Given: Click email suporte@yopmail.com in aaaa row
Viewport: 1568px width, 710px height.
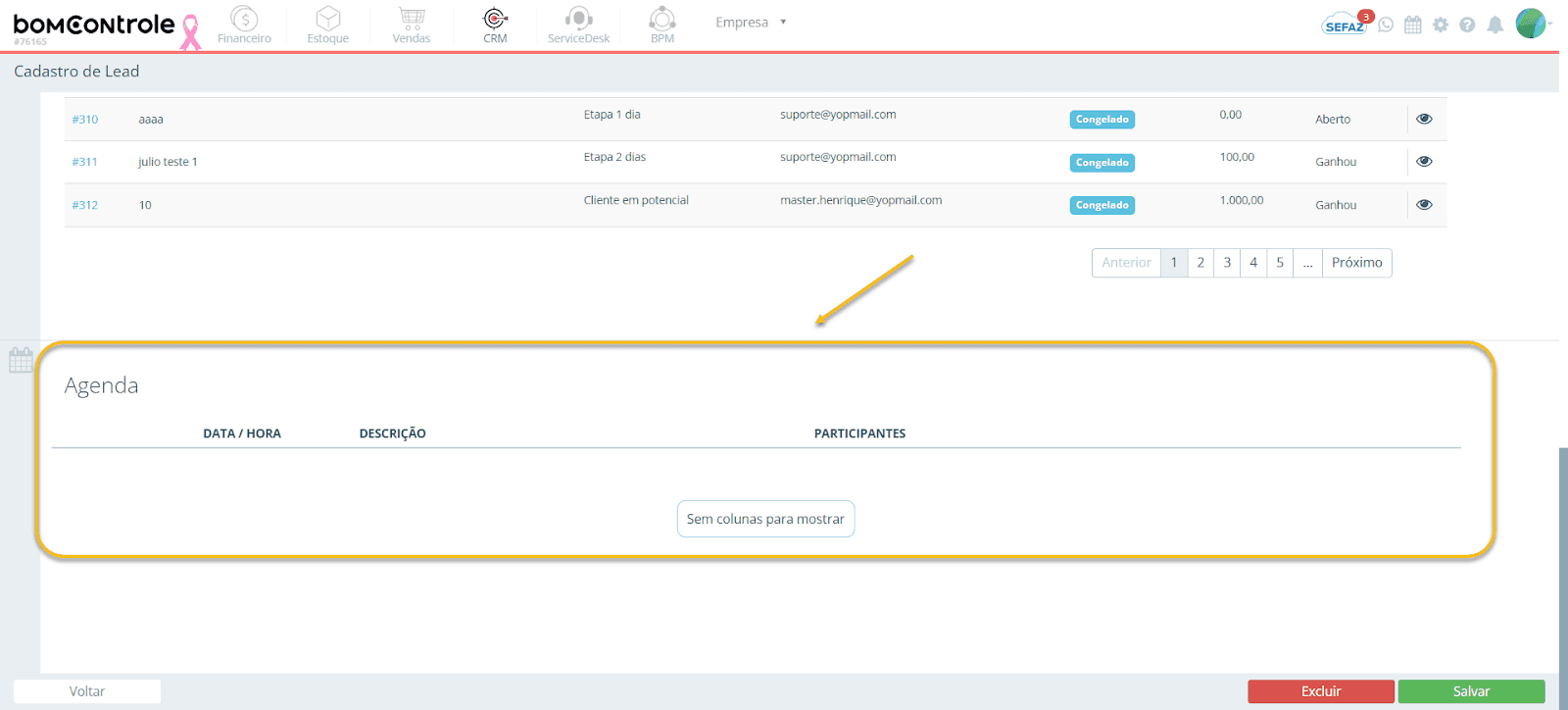Looking at the screenshot, I should (x=838, y=115).
